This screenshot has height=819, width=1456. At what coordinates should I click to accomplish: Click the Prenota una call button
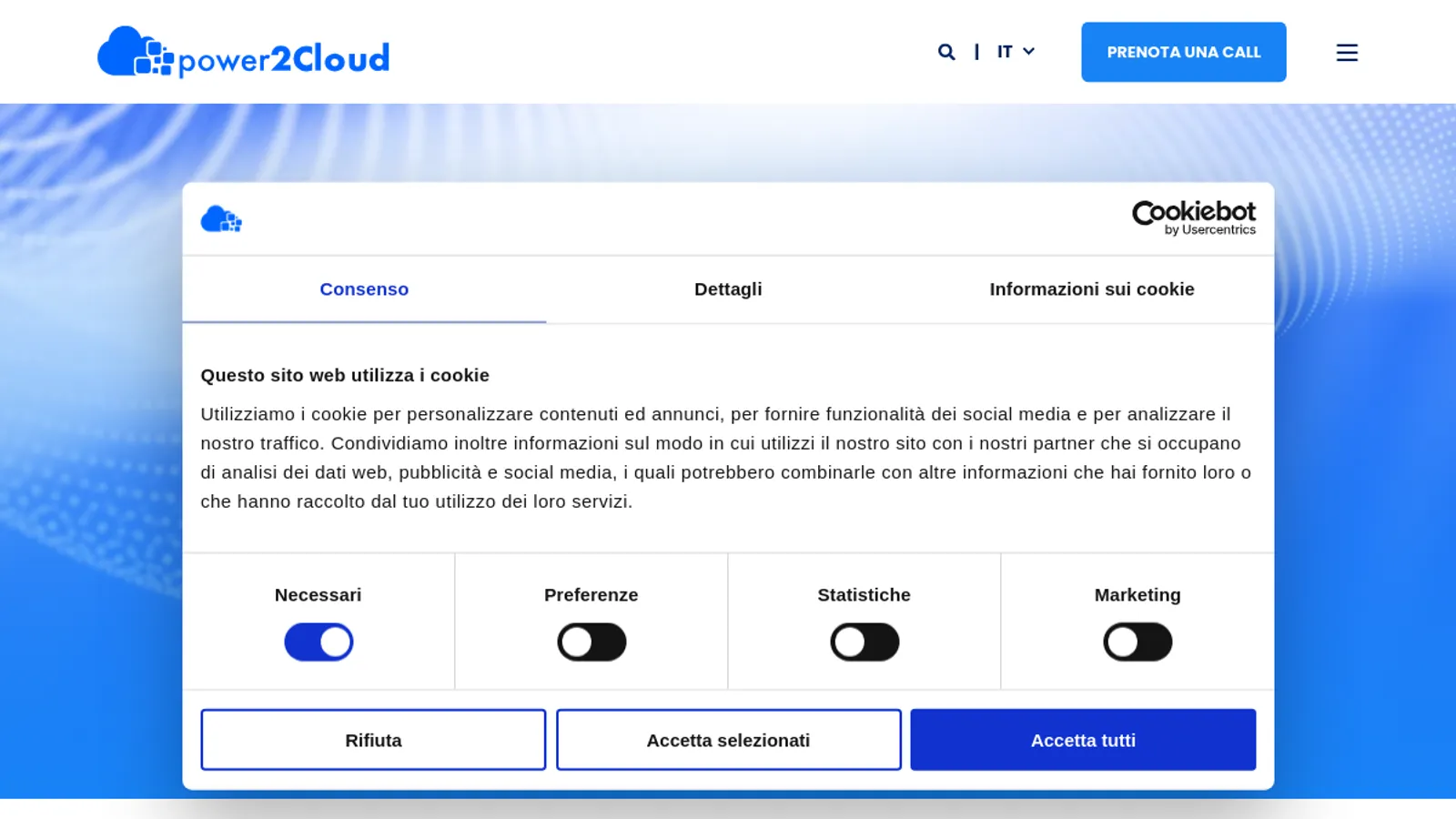coord(1184,52)
